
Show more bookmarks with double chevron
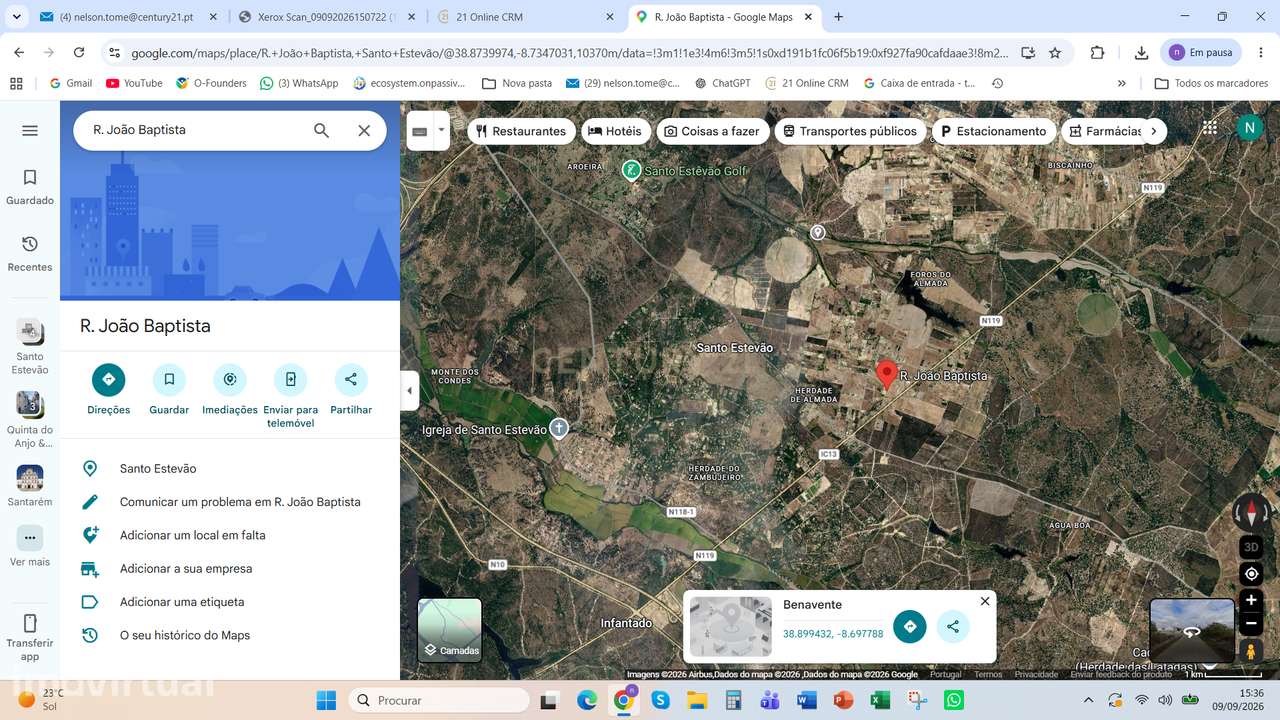[x=1122, y=83]
